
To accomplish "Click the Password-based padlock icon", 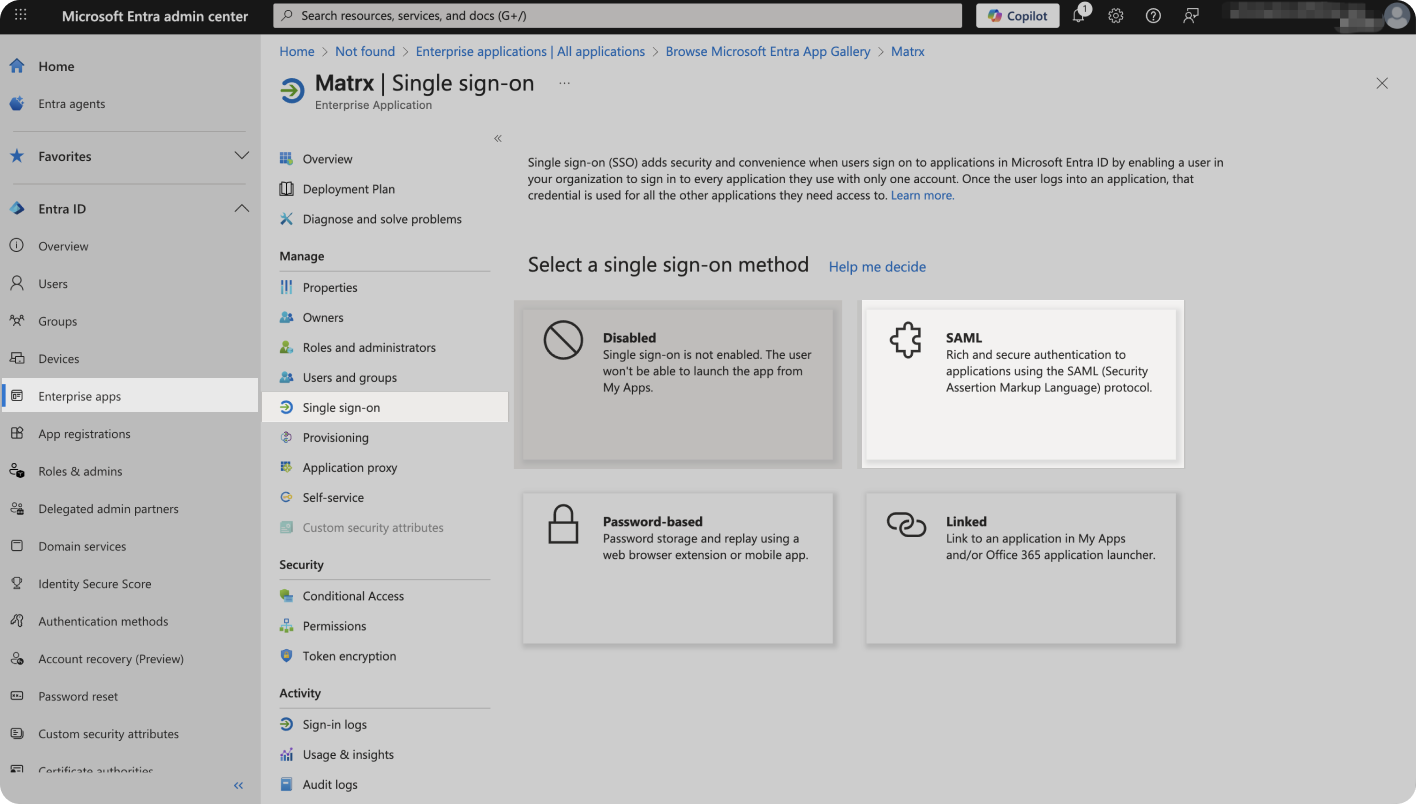I will (x=563, y=524).
